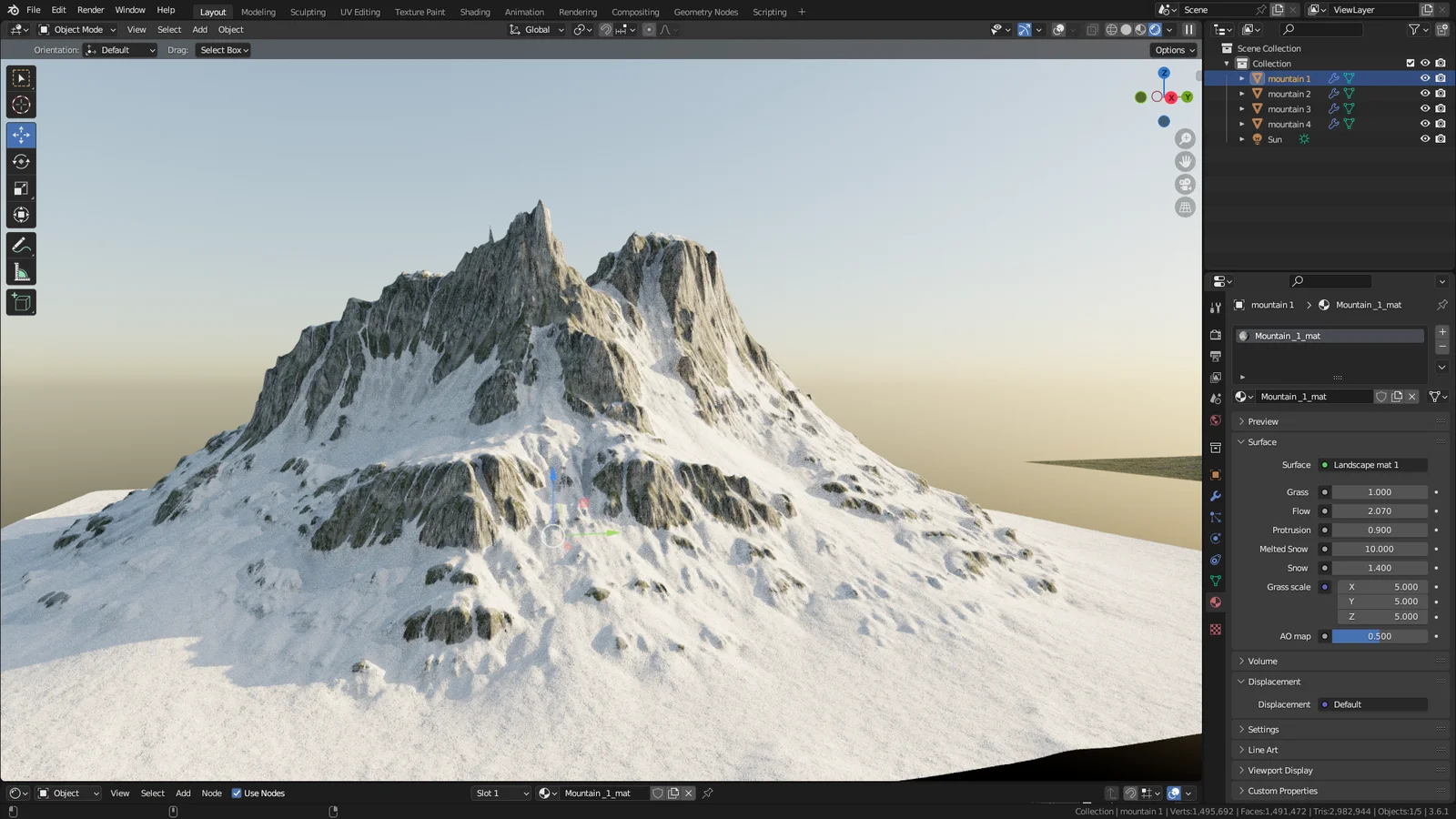Select the Scale tool
Viewport: 1456px width, 819px height.
21,188
